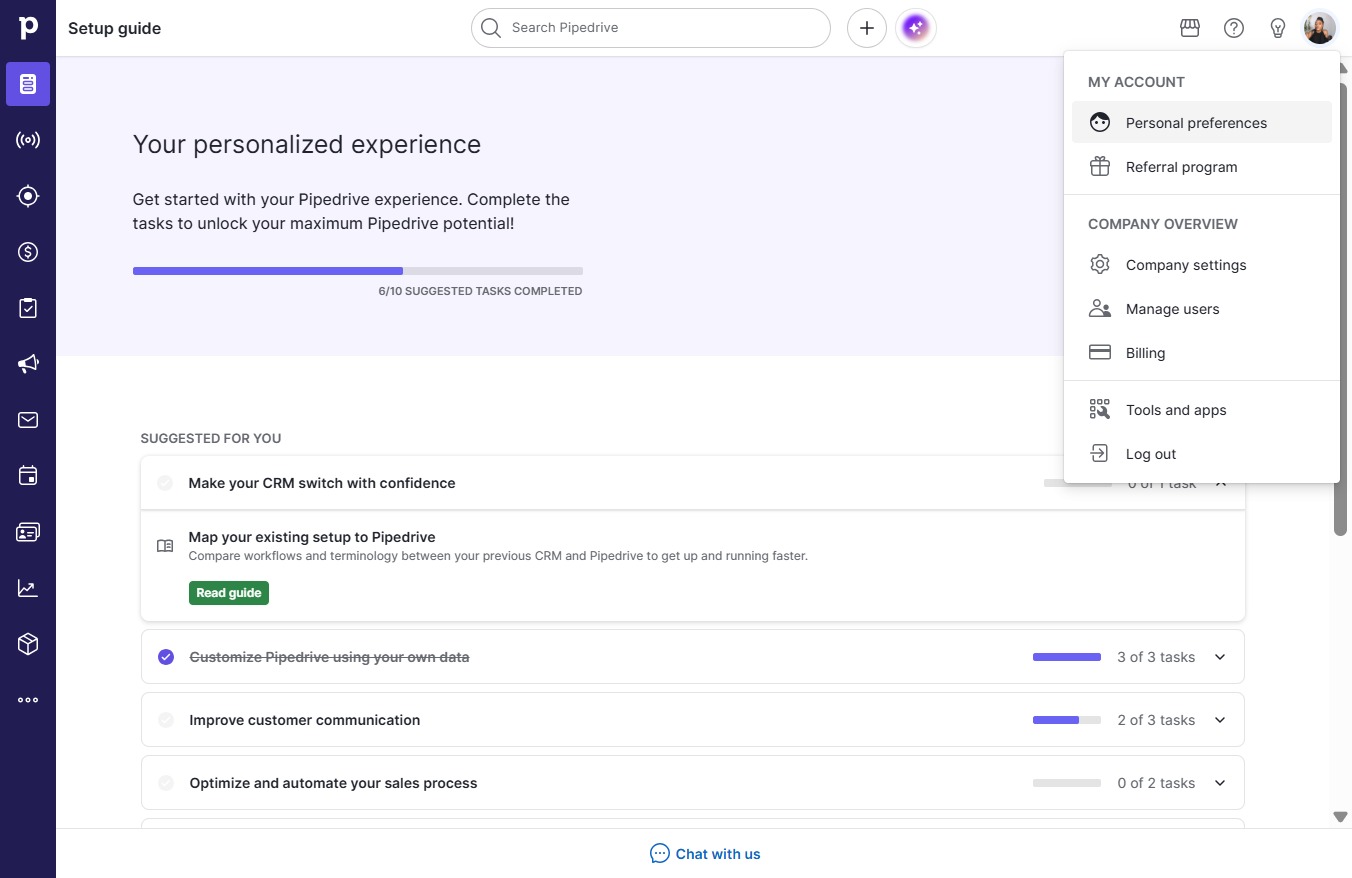
Task: Toggle checkmark for Customize Pipedrive using your data
Action: (x=166, y=657)
